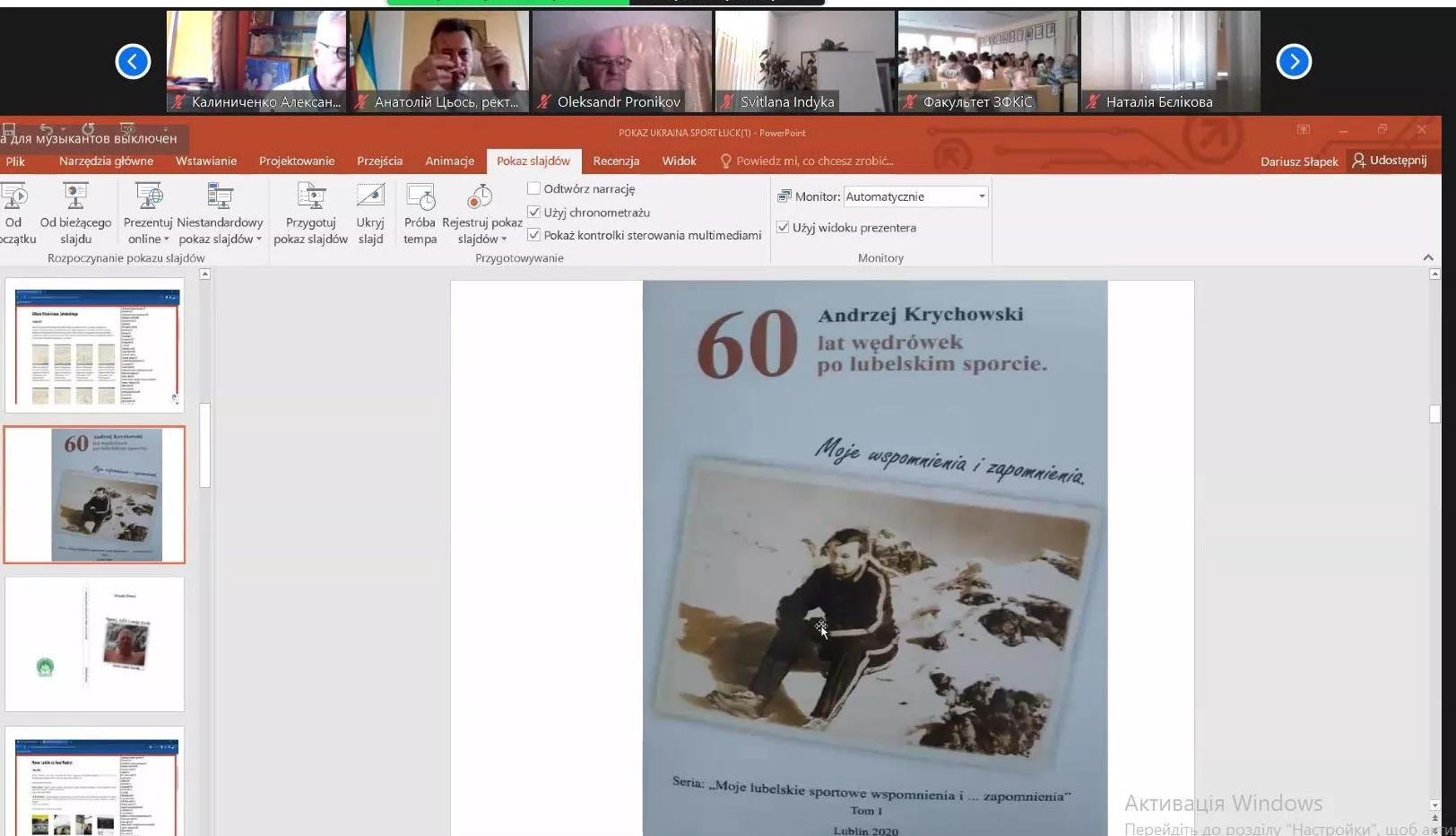The height and width of the screenshot is (836, 1456).
Task: Open the Monitor Automatycznie dropdown
Action: point(914,196)
